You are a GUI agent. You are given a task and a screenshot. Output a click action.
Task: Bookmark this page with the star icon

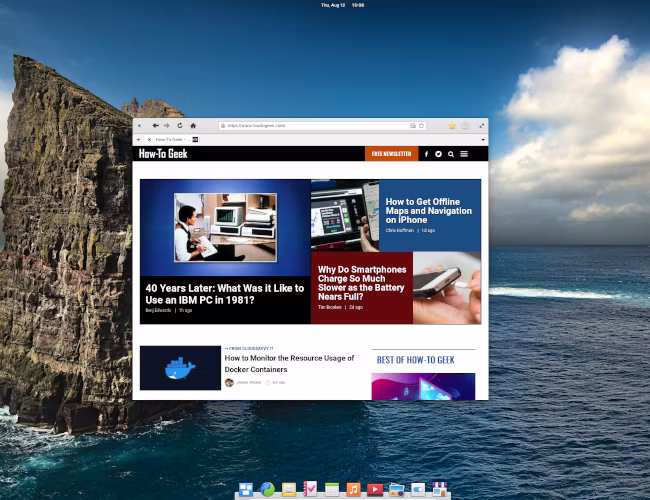click(421, 126)
